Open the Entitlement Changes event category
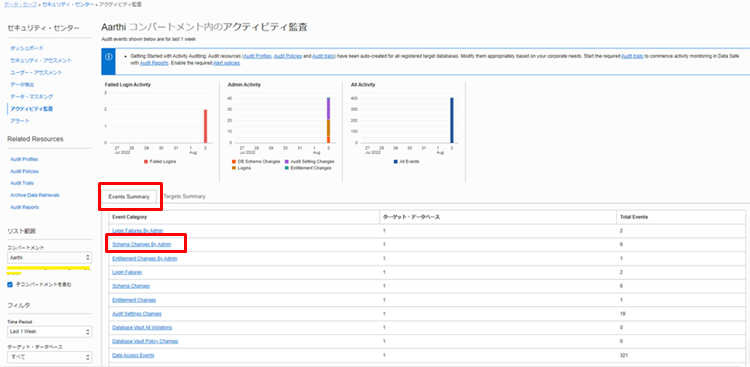 click(134, 300)
